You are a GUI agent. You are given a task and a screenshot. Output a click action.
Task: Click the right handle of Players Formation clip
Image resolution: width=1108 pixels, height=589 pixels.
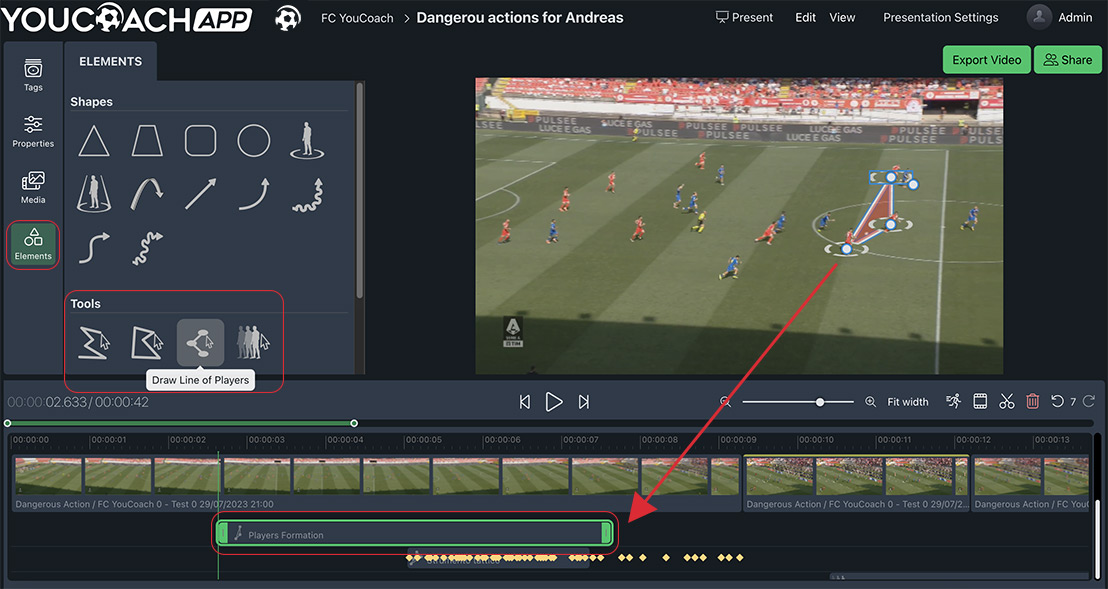point(606,533)
